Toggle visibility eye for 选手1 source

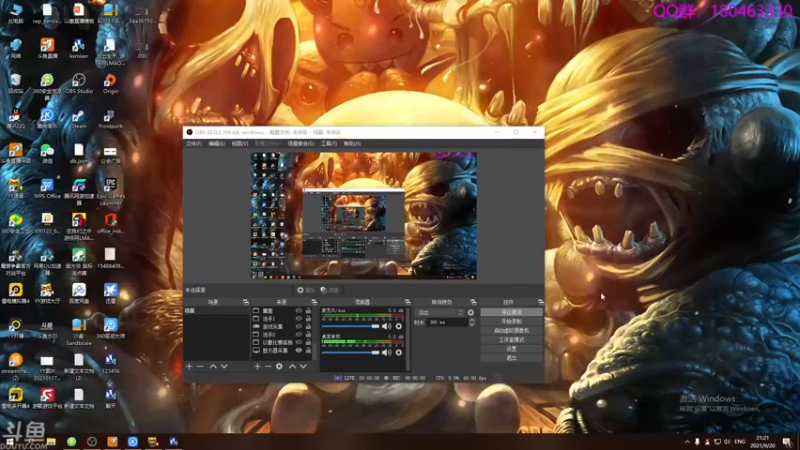(298, 318)
